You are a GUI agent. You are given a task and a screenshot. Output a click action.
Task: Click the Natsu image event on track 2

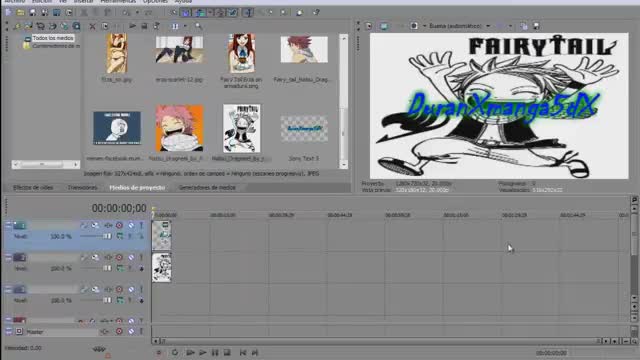[162, 267]
